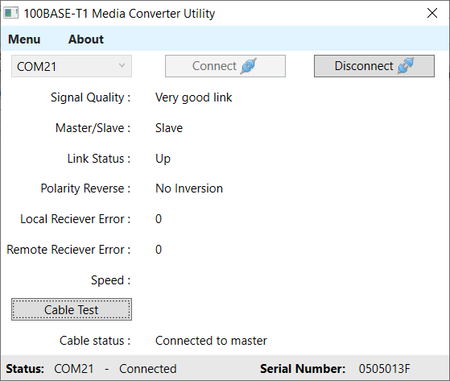The image size is (450, 381).
Task: Click the 'Signal Quality :' label
Action: coord(90,97)
